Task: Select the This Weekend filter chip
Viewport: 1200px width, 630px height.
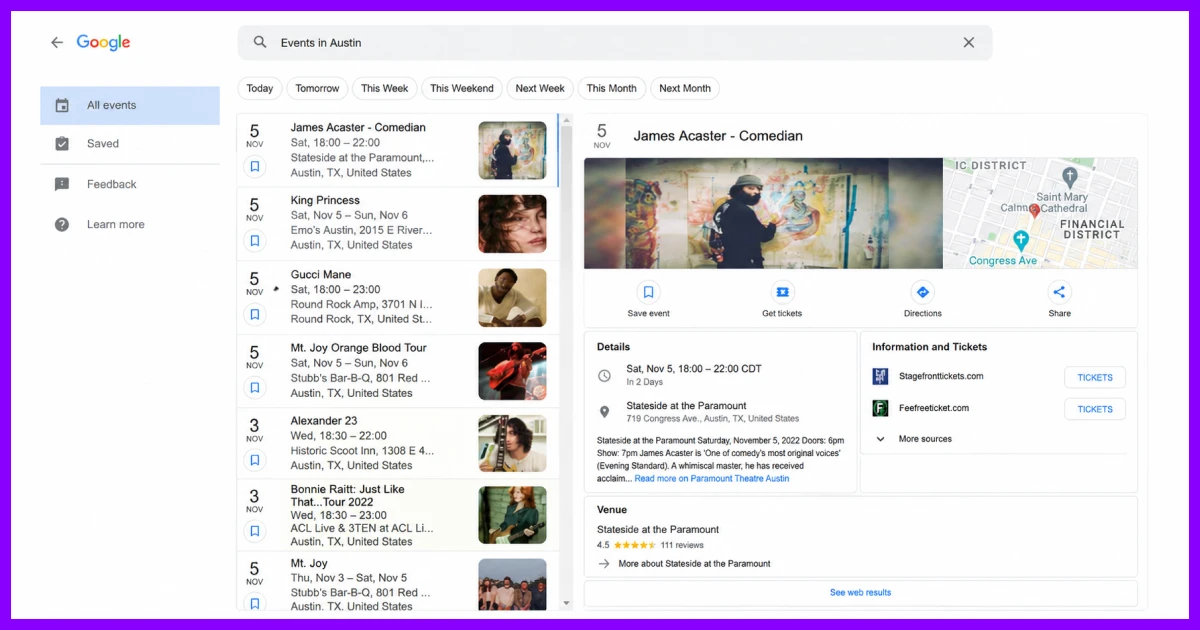Action: [462, 88]
